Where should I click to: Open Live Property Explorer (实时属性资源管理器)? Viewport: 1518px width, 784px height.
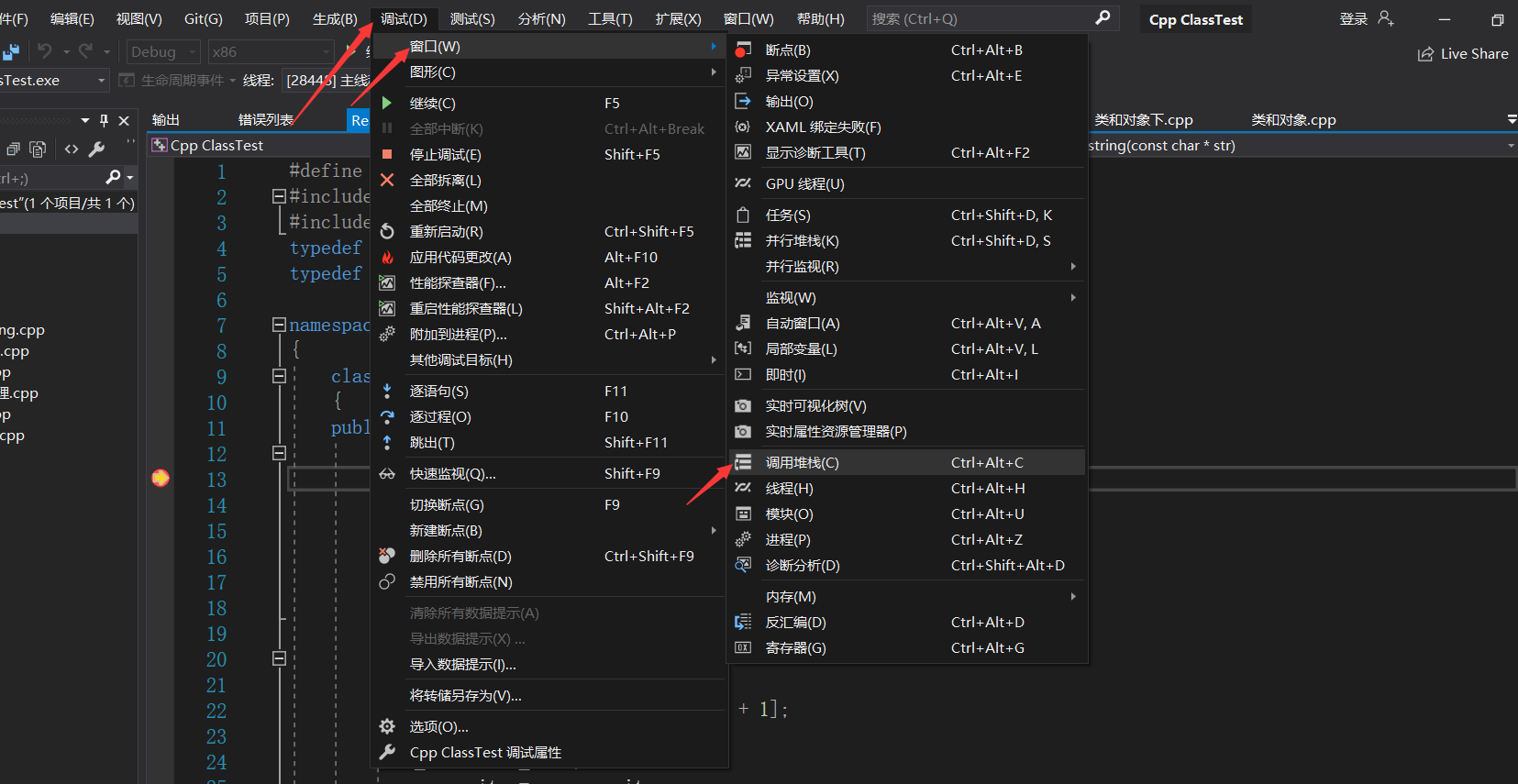[908, 432]
